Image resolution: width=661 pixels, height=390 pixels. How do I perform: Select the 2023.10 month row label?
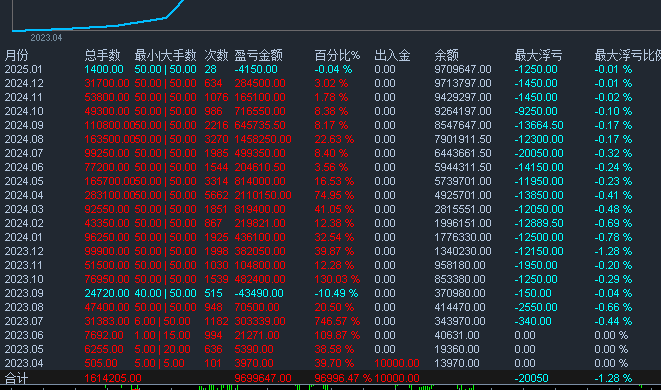pos(24,279)
